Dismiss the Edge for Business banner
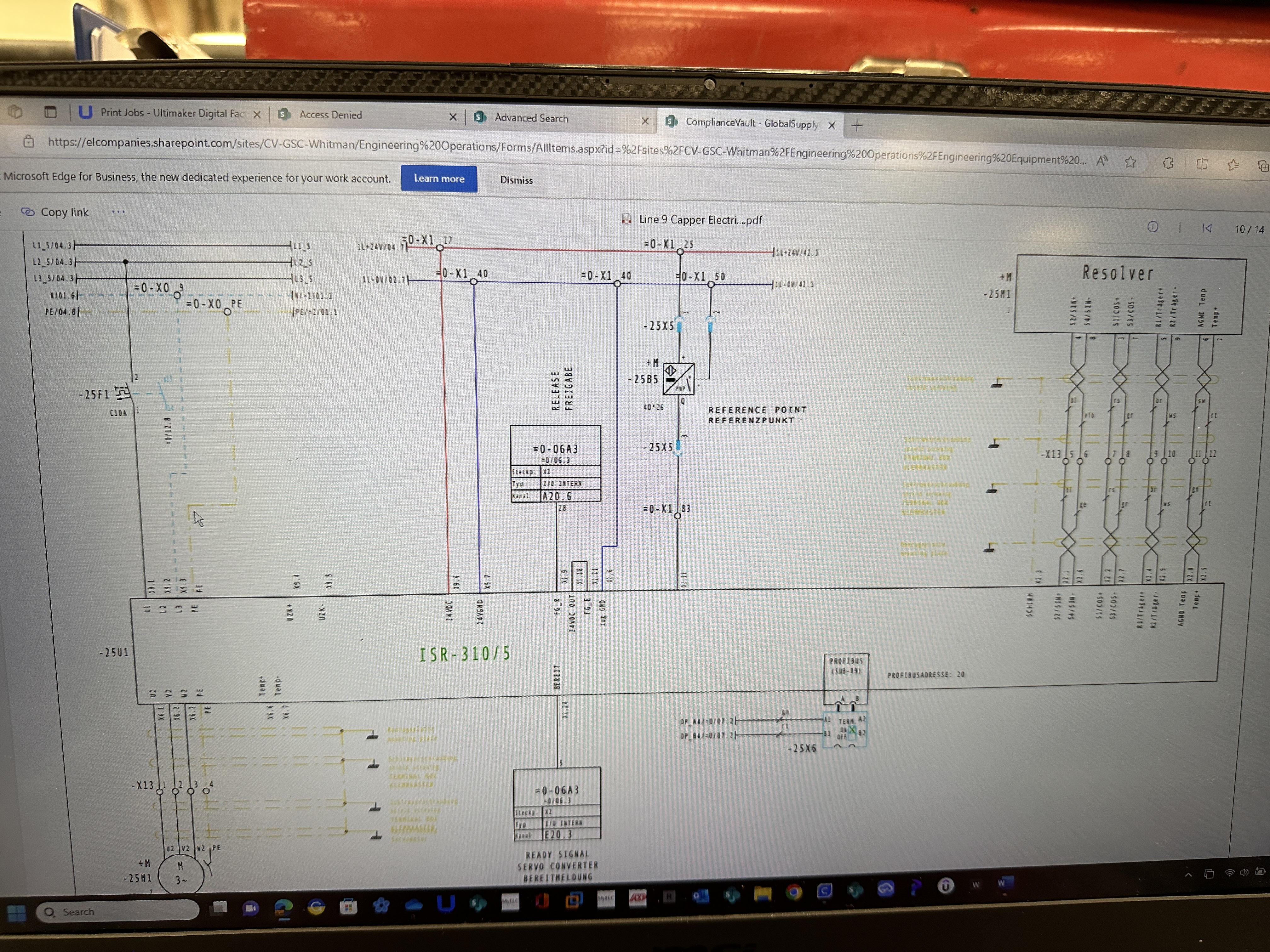1270x952 pixels. tap(516, 180)
